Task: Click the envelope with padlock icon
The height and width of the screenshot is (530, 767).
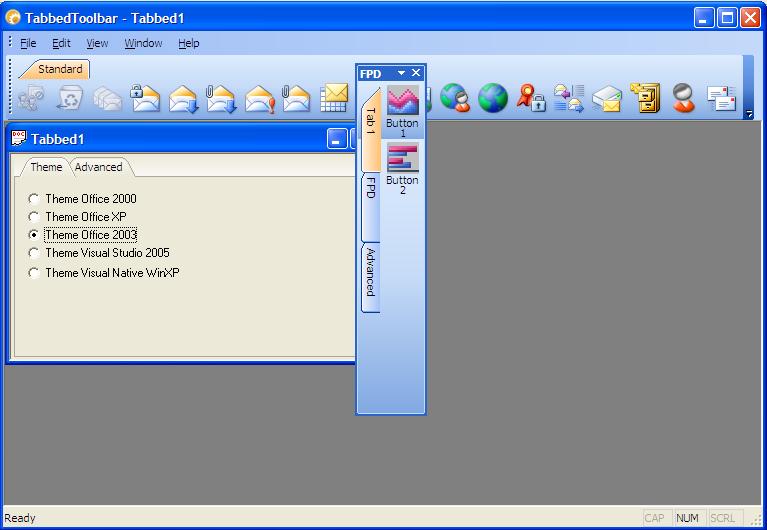Action: tap(146, 98)
